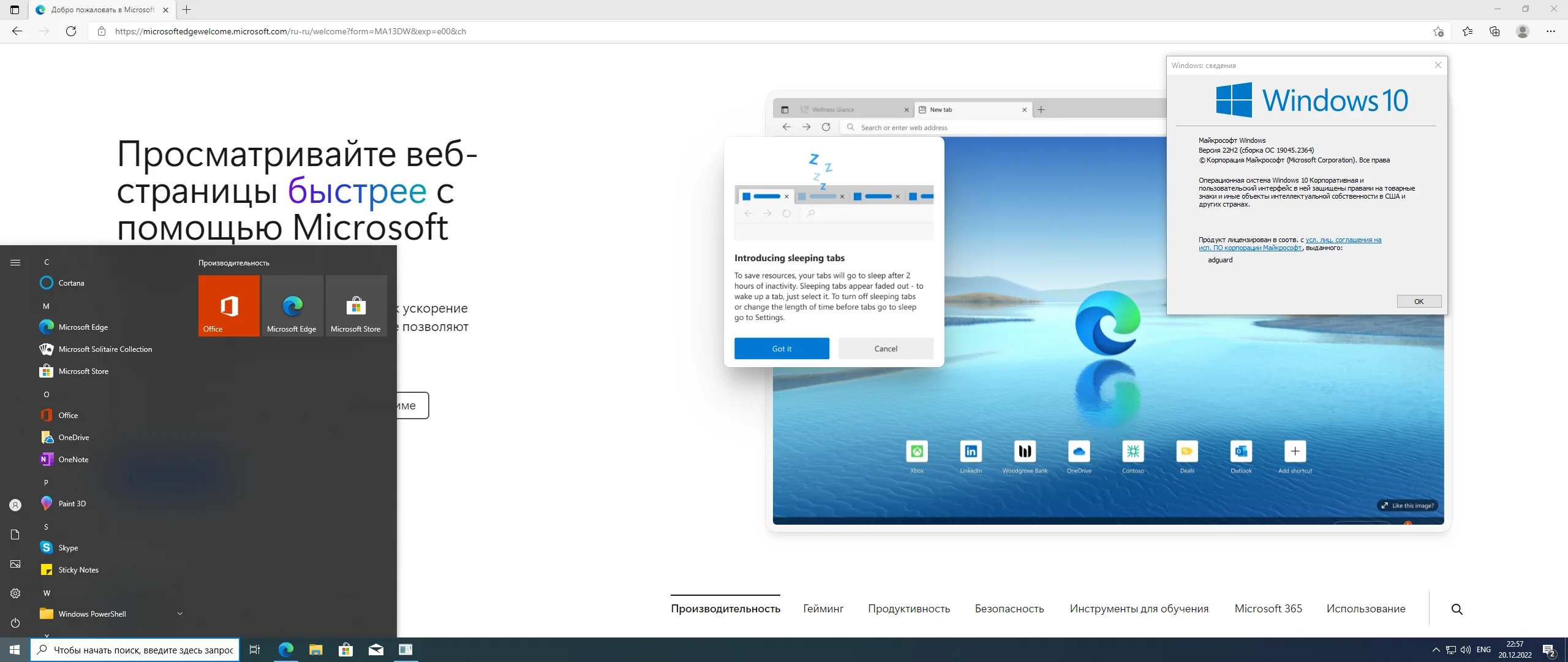Open the Edge Favorites star icon

(1468, 31)
